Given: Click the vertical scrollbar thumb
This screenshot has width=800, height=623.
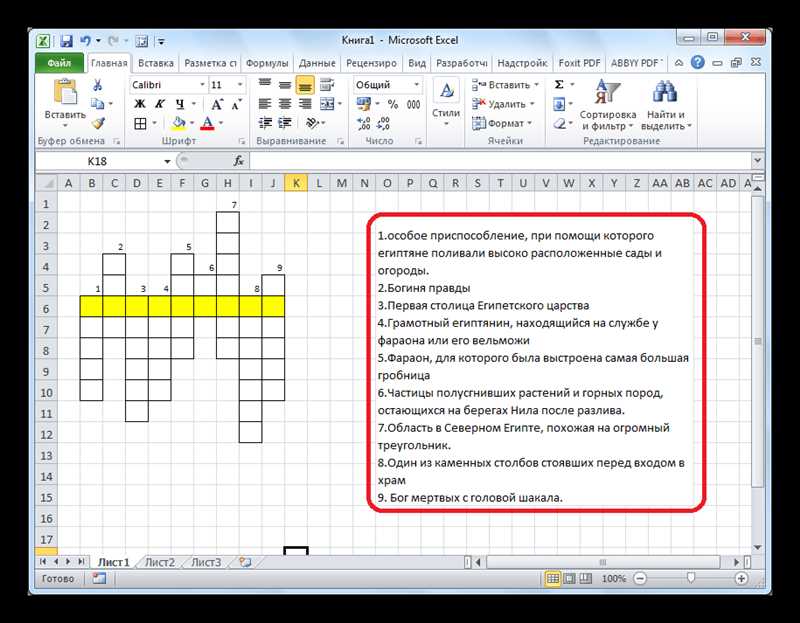Looking at the screenshot, I should [x=758, y=341].
